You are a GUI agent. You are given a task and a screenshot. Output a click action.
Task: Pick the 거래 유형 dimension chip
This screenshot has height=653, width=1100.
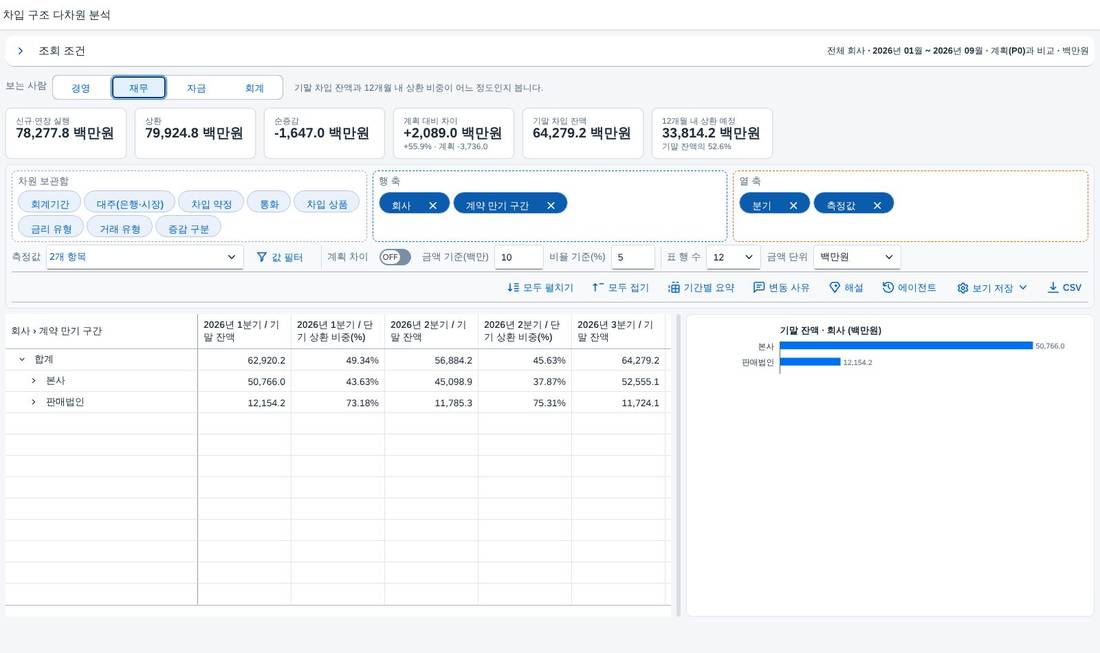120,229
